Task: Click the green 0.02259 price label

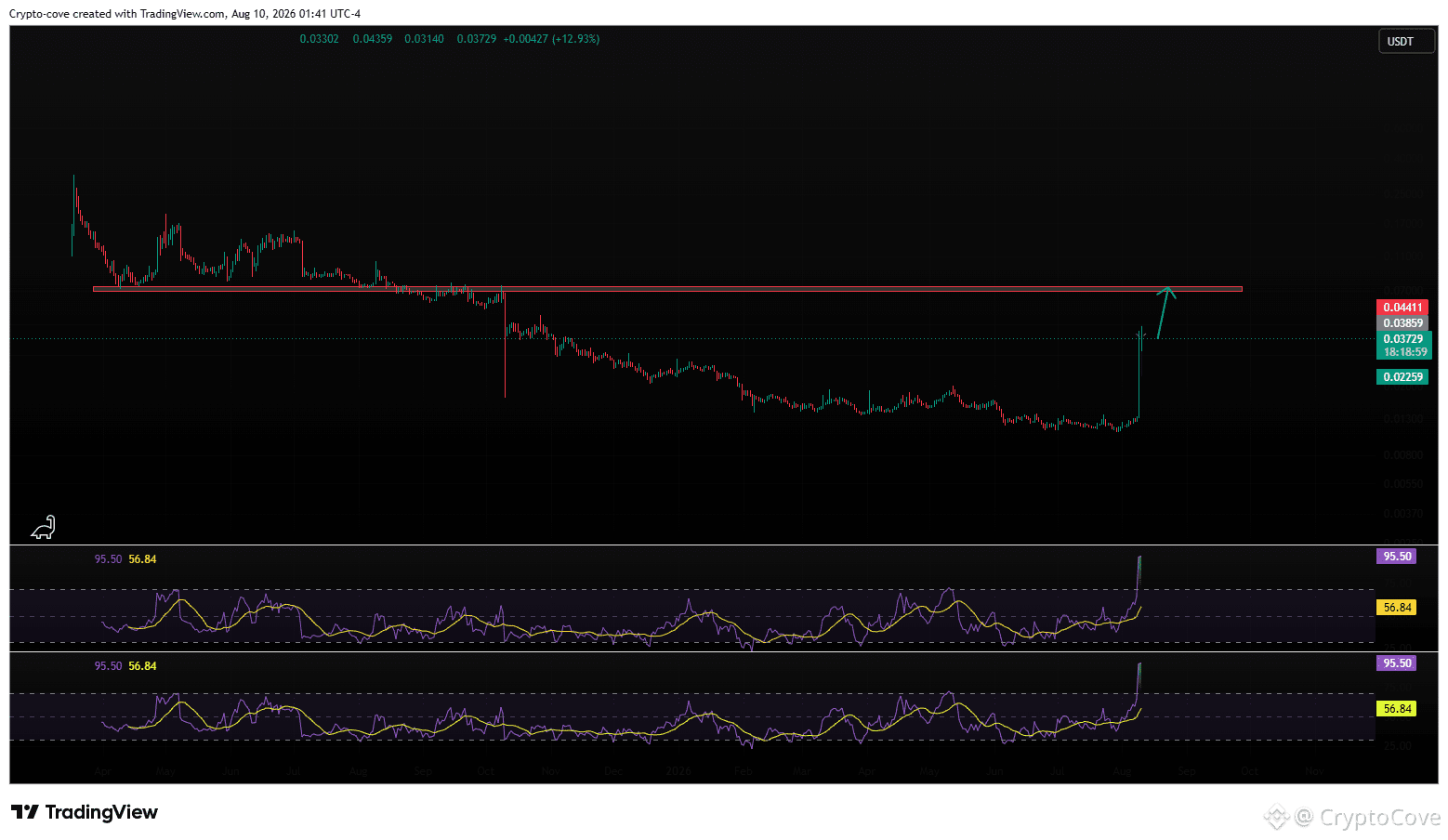Action: 1402,377
